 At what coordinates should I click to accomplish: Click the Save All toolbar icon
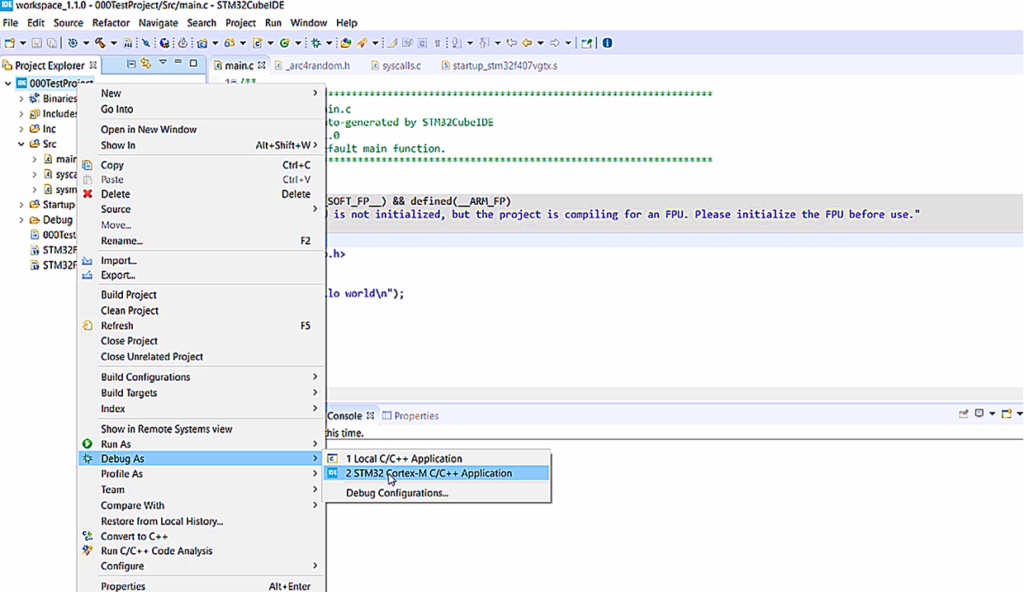tap(52, 43)
